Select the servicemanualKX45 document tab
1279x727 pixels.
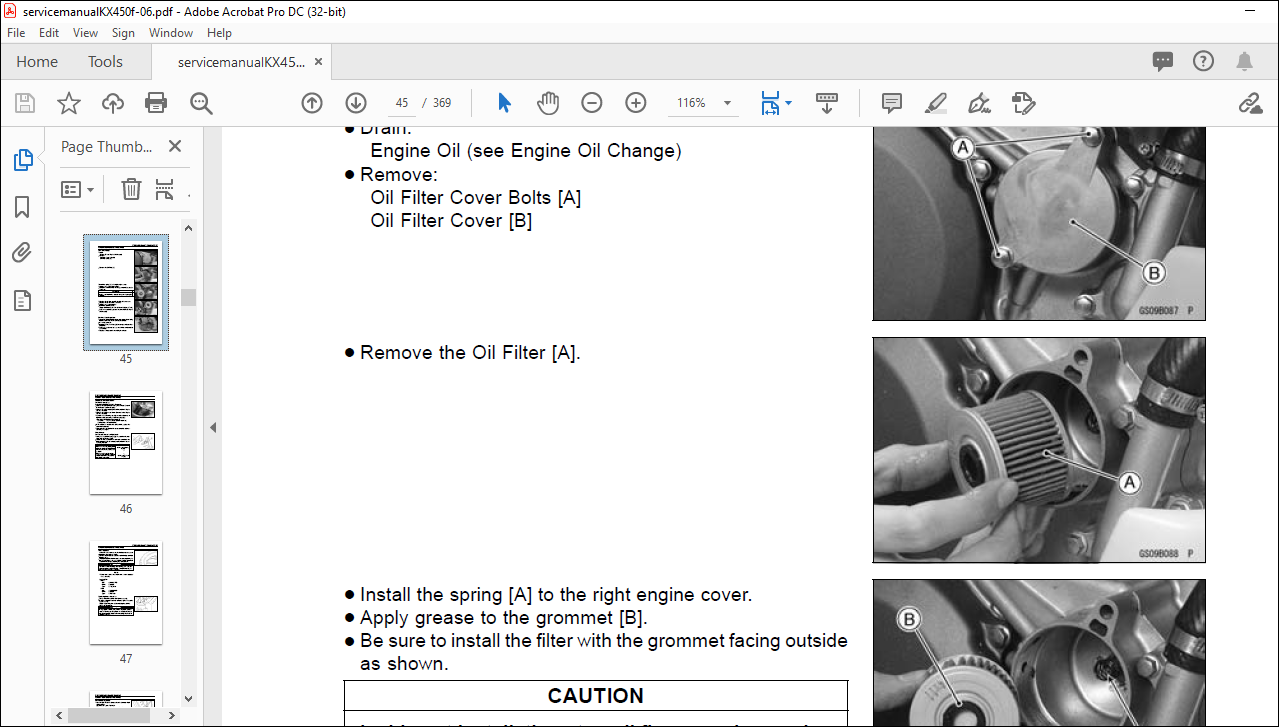(x=241, y=62)
